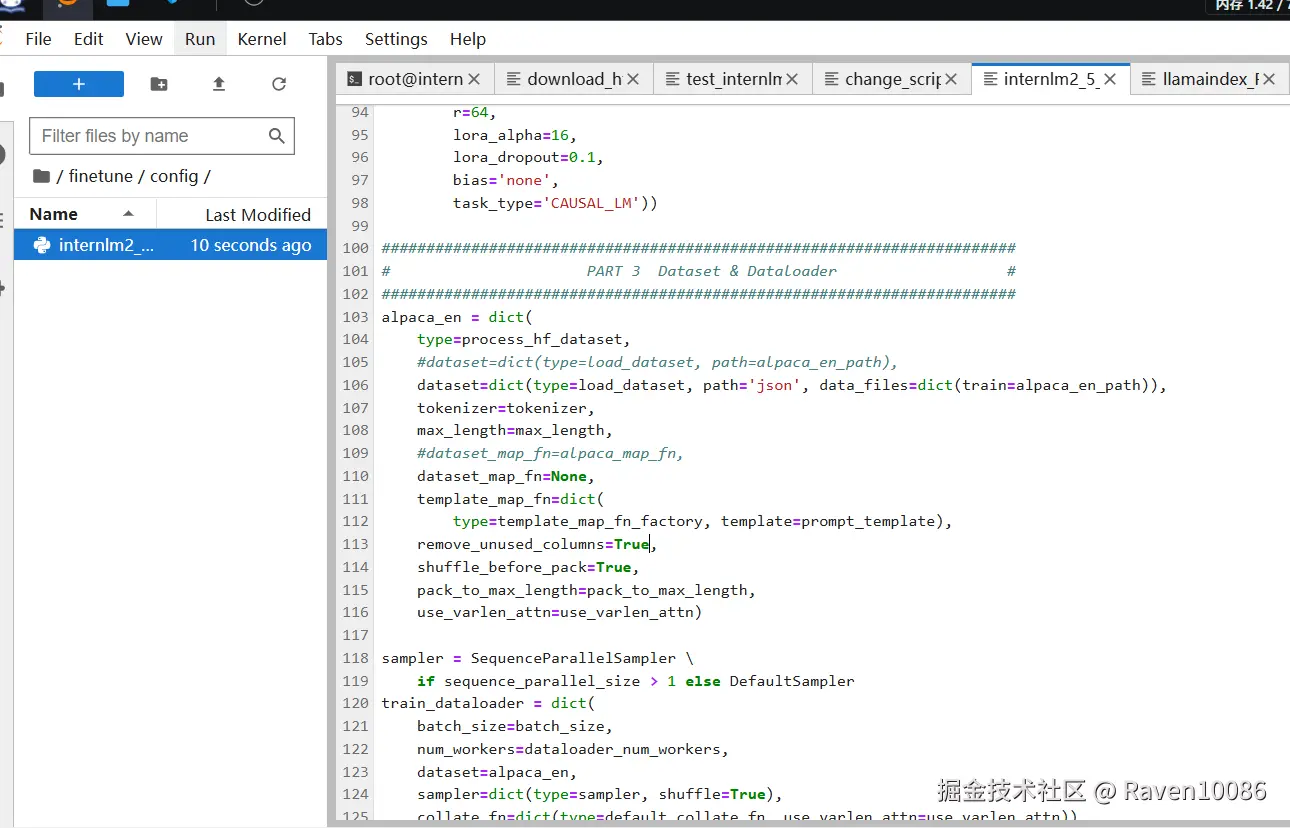Switch to the change_script tab
The image size is (1290, 828).
click(892, 79)
